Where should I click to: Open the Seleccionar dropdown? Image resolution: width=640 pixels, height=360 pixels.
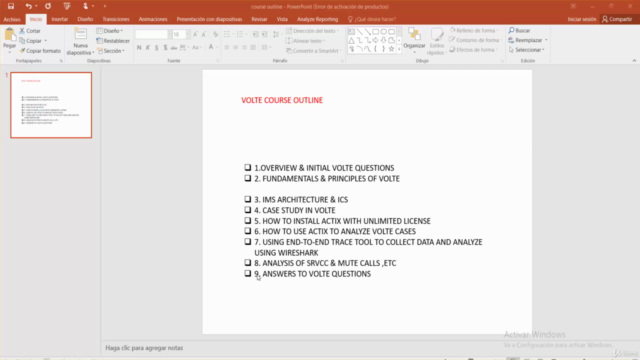pos(527,50)
